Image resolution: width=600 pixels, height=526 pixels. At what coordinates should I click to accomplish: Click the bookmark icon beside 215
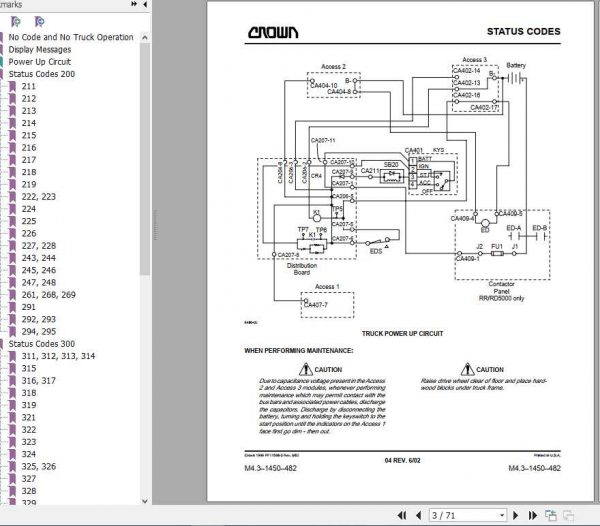(13, 135)
